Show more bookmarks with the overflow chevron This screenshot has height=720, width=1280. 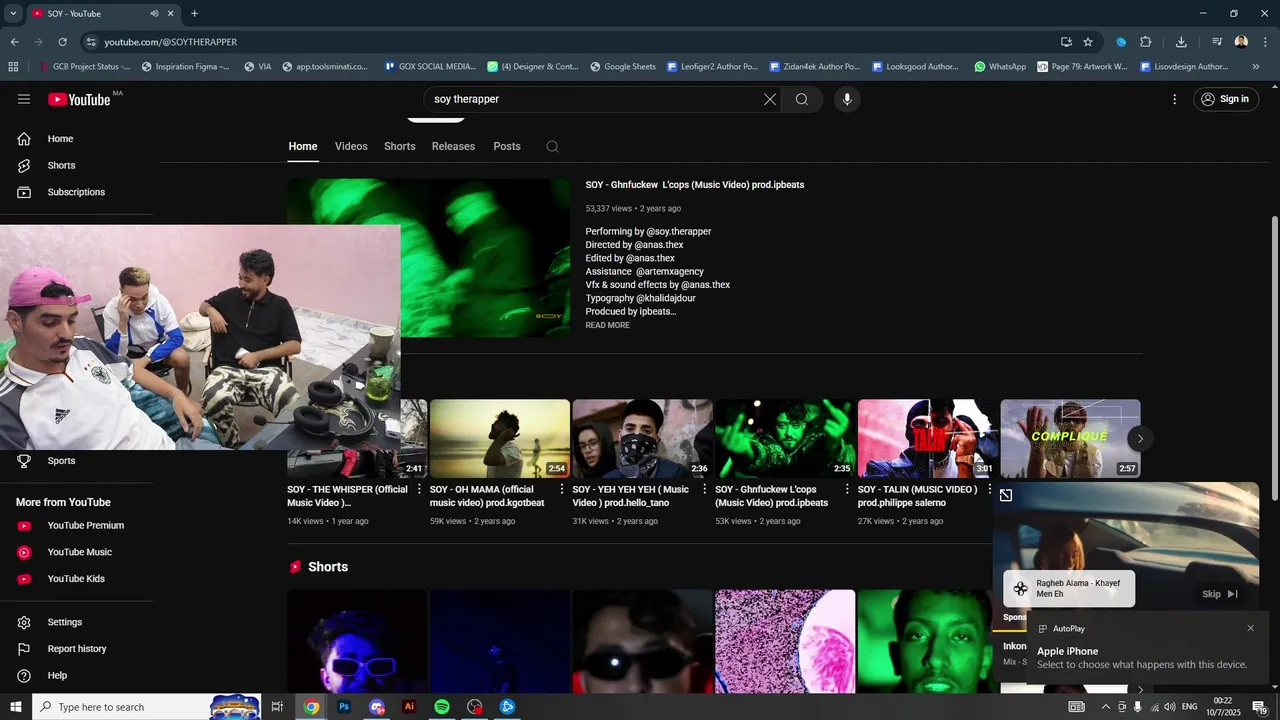tap(1256, 67)
